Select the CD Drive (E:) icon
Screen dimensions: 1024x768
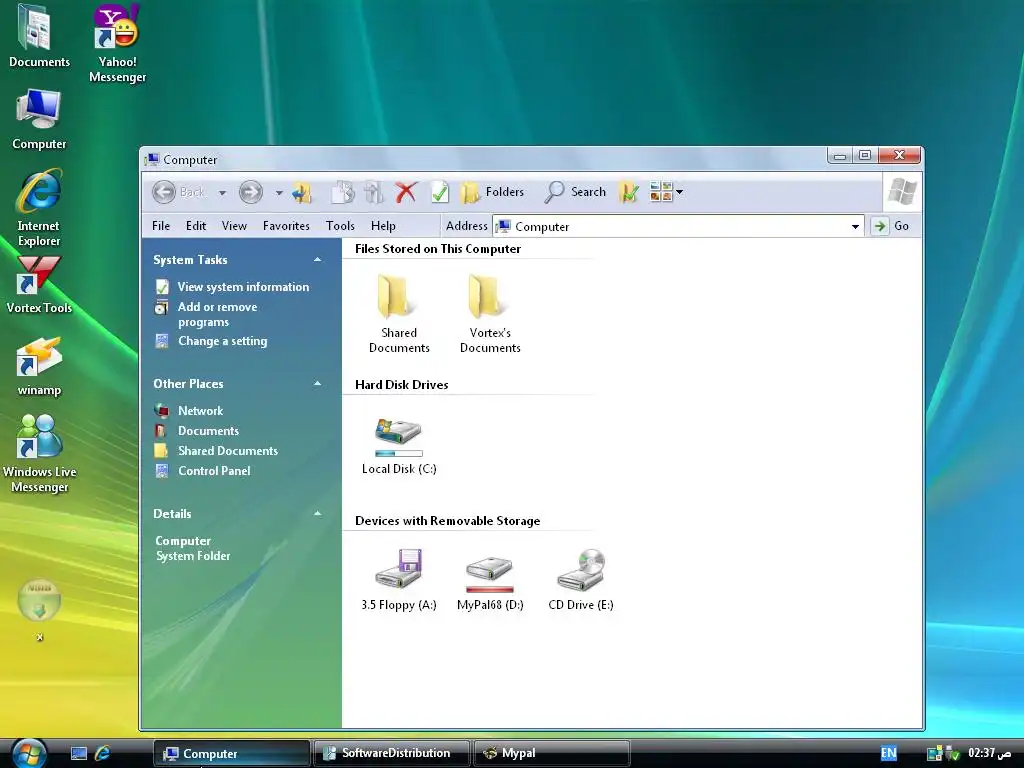tap(581, 580)
